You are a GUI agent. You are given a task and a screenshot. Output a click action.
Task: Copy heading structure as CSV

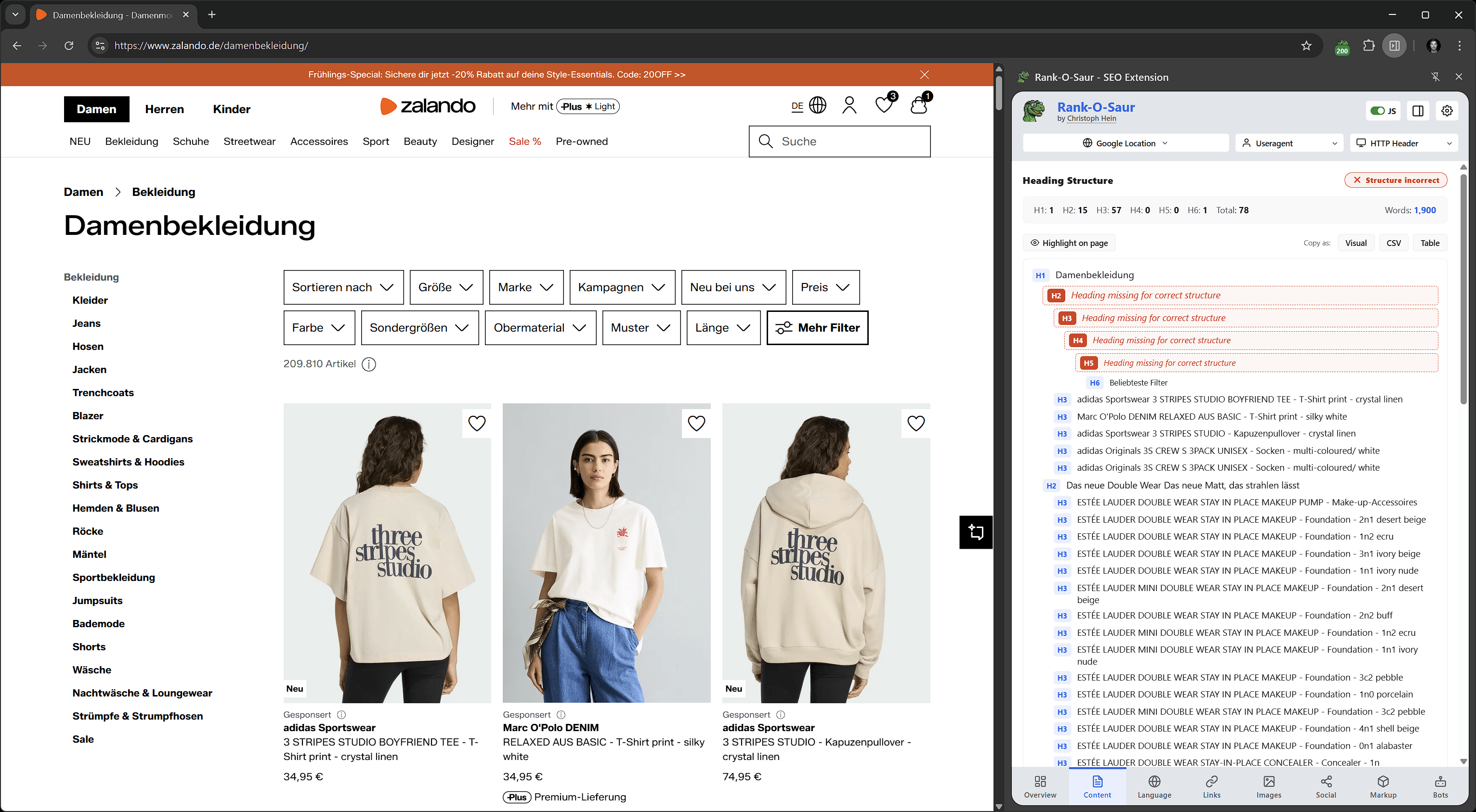1393,243
